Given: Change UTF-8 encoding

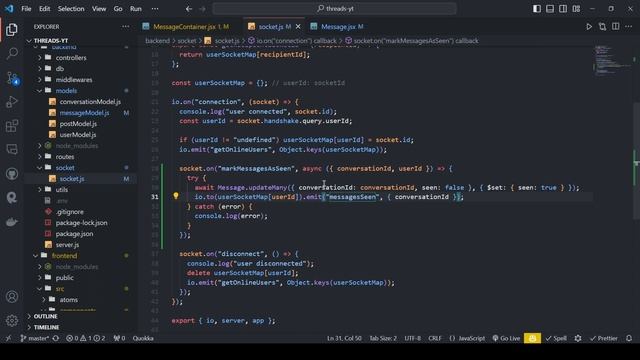Looking at the screenshot, I should (412, 338).
